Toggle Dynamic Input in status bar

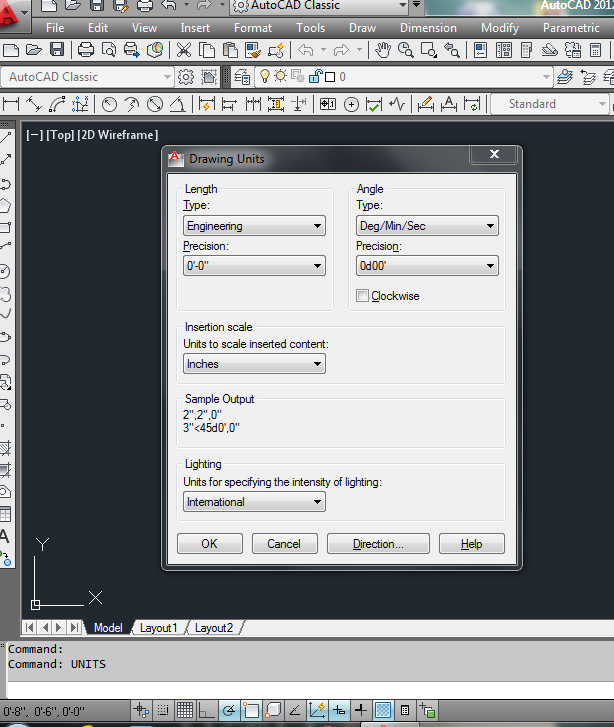(x=339, y=710)
